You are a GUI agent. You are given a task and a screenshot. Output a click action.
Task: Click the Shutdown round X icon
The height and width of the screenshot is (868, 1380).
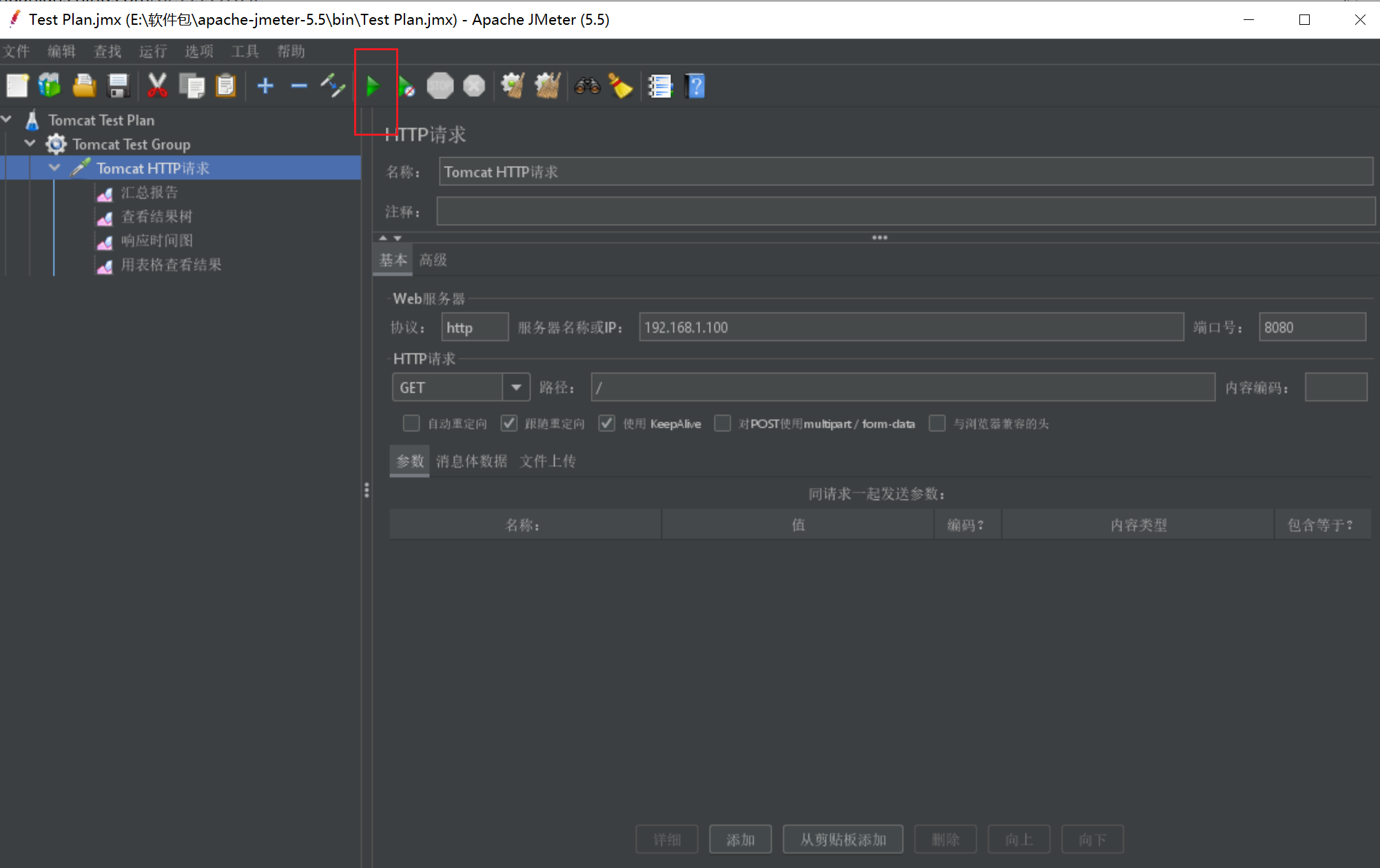pos(474,86)
